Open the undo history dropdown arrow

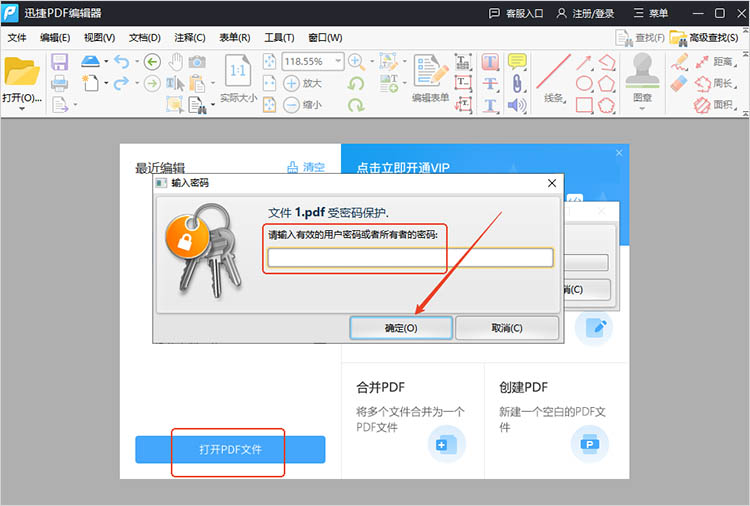pyautogui.click(x=137, y=61)
